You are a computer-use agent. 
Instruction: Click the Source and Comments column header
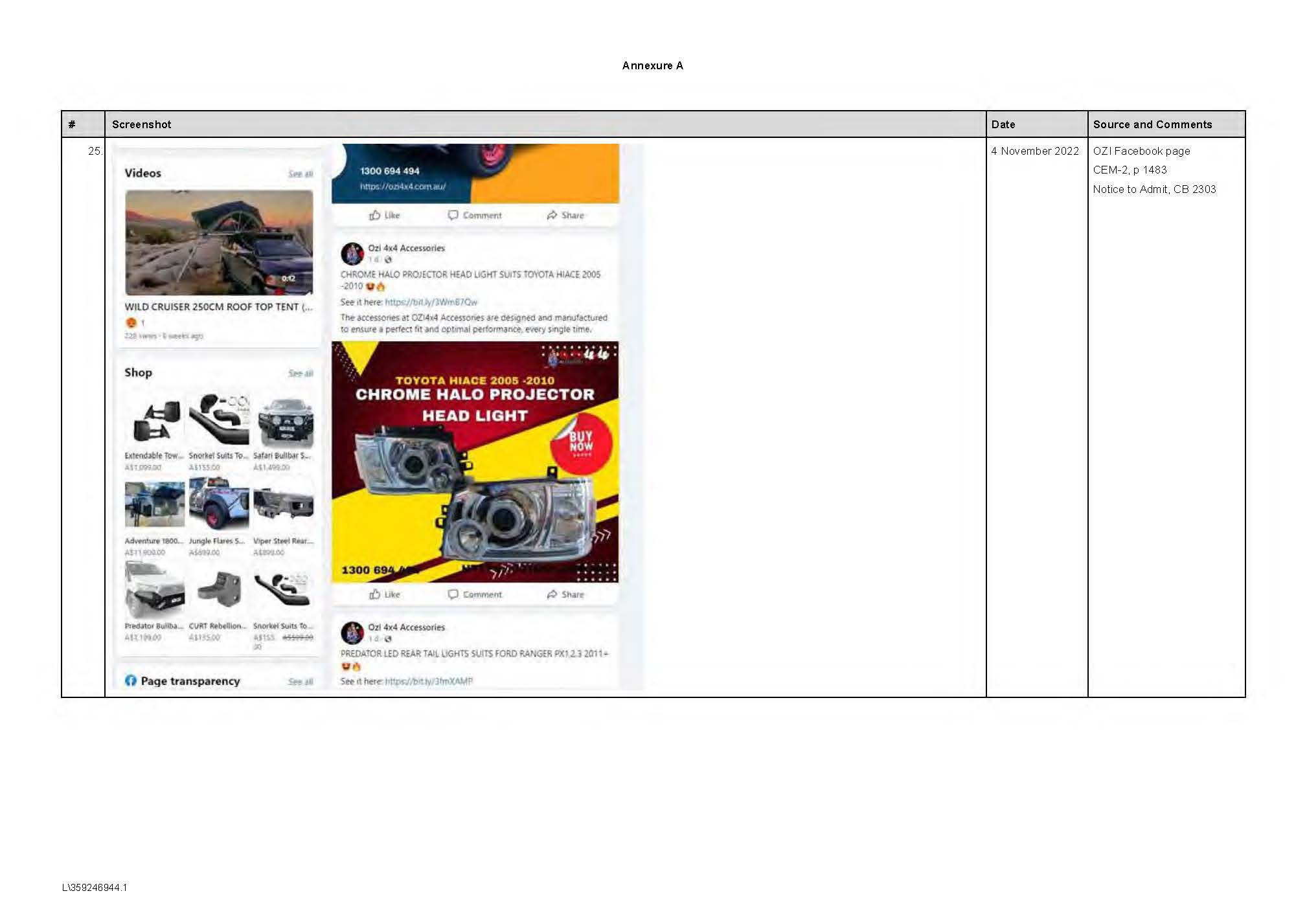(x=1152, y=124)
